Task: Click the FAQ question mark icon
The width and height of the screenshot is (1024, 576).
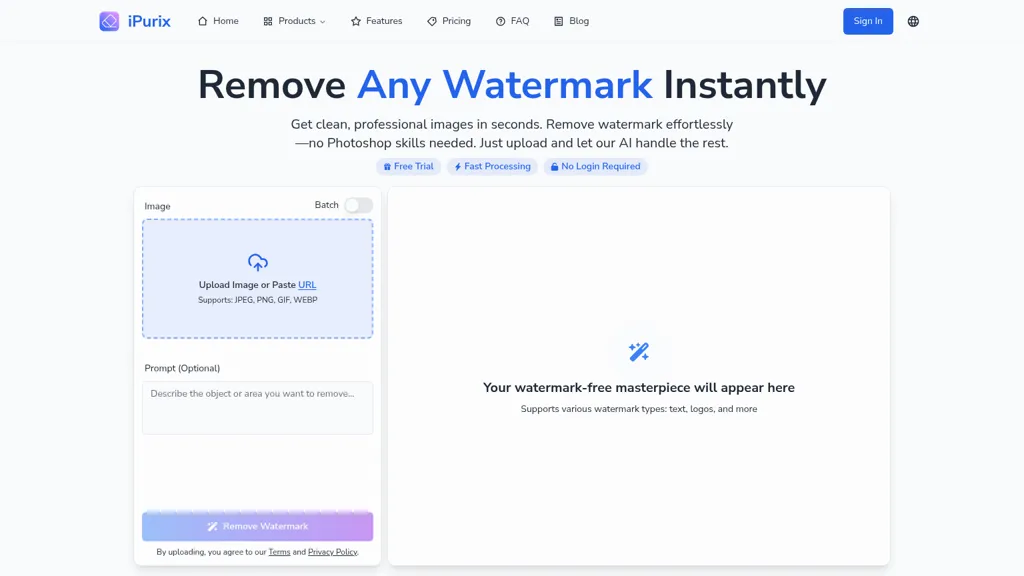Action: [x=500, y=21]
